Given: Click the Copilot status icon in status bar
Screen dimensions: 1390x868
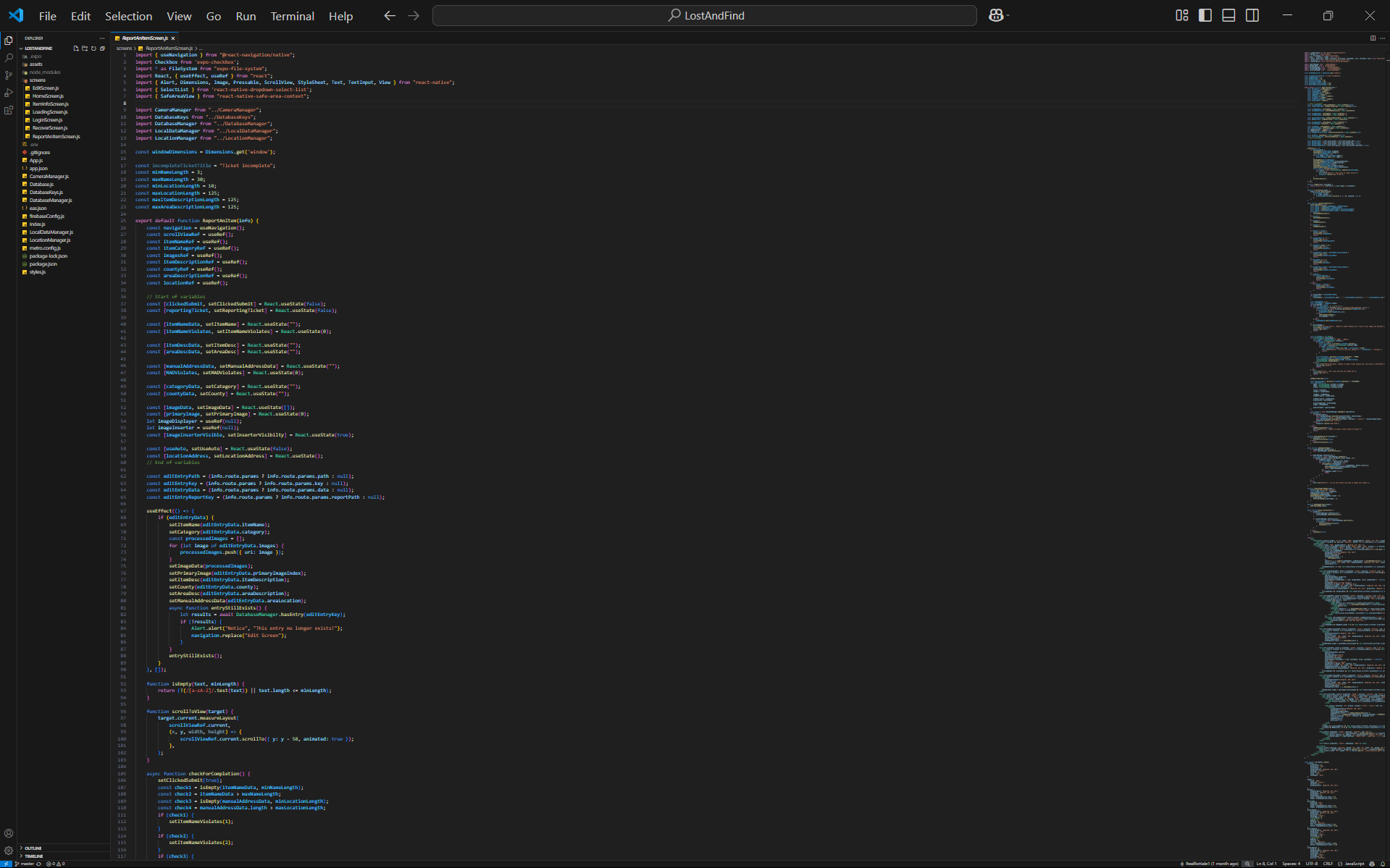Looking at the screenshot, I should pos(1373,864).
